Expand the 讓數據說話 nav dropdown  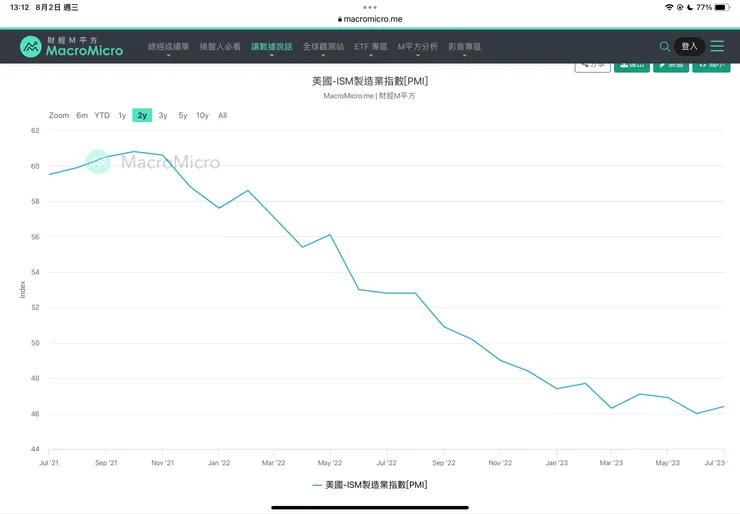271,47
